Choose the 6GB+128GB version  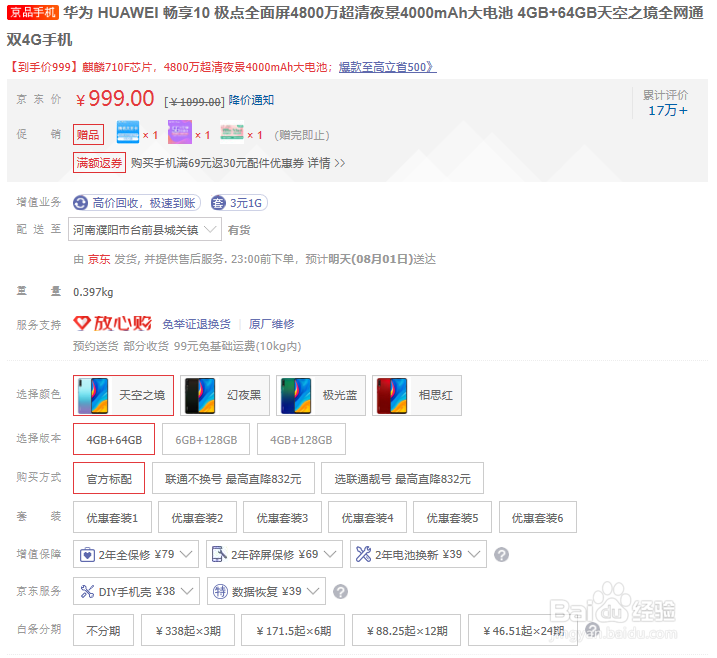click(x=206, y=439)
